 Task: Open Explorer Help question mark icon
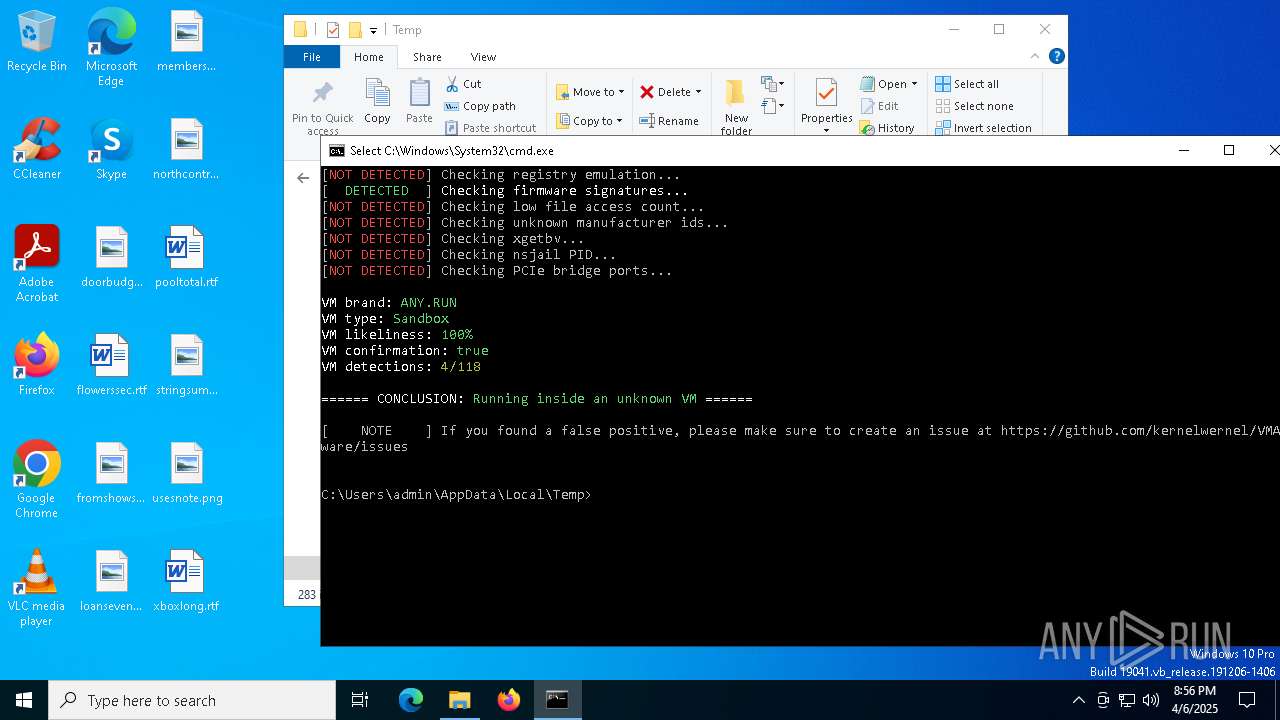[x=1056, y=57]
